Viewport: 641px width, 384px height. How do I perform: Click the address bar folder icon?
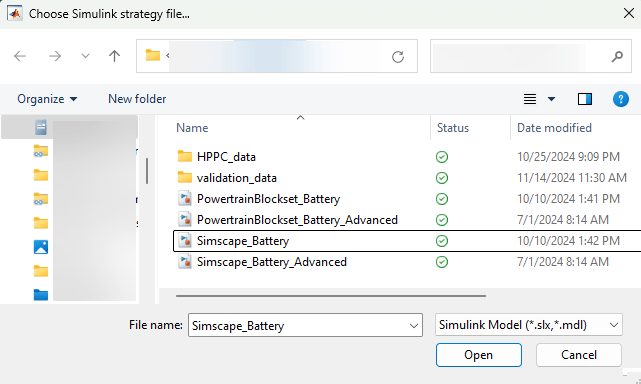[x=153, y=55]
